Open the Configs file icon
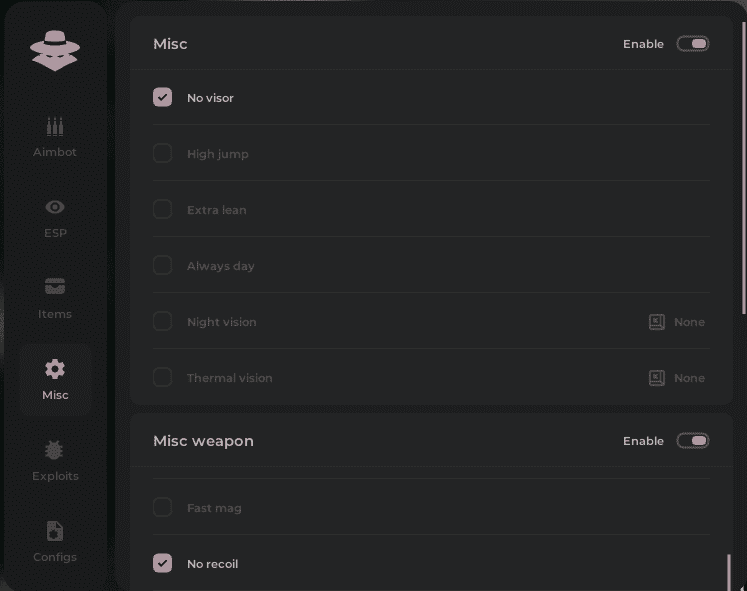The width and height of the screenshot is (747, 591). (55, 531)
